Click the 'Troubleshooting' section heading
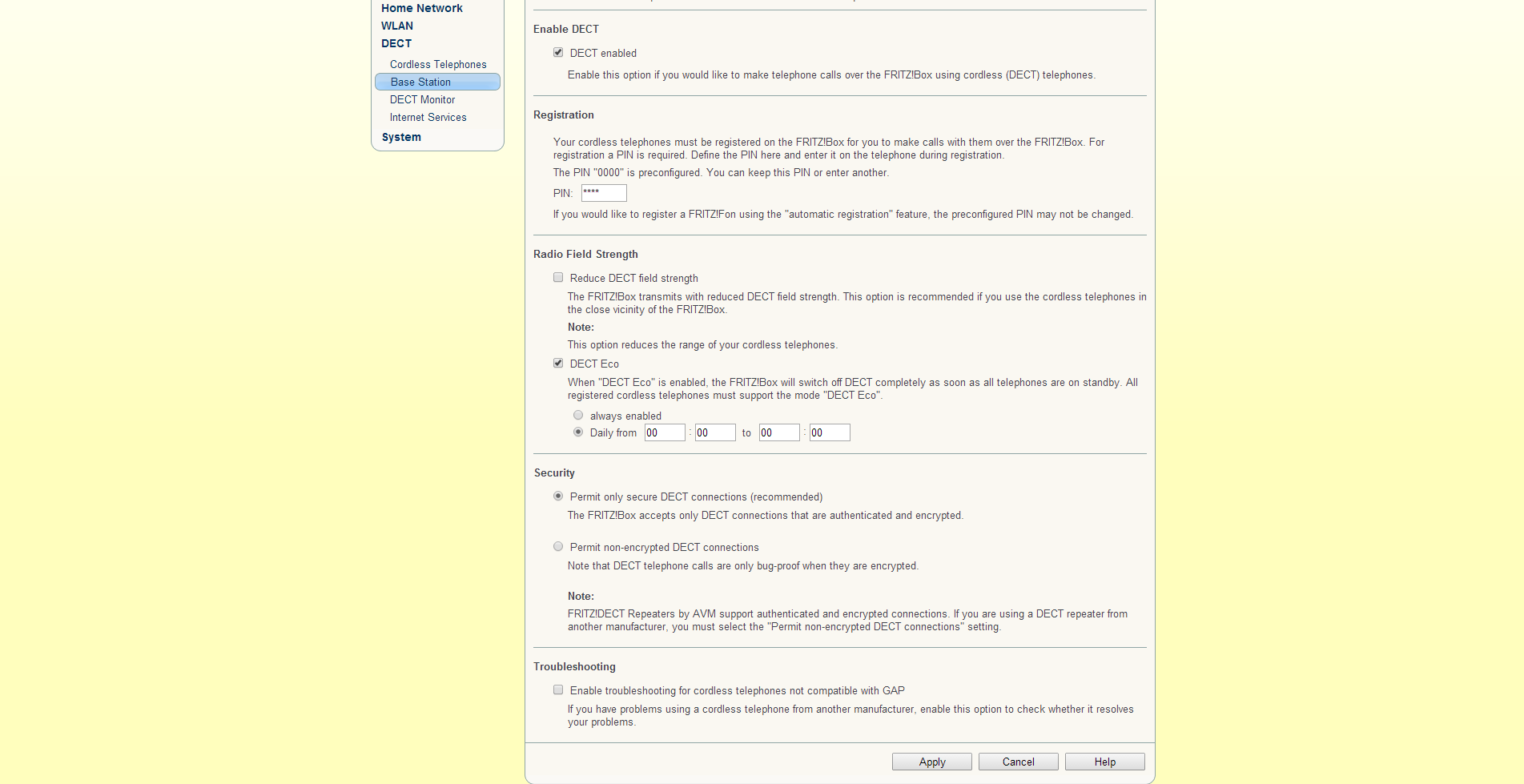This screenshot has height=784, width=1524. (574, 666)
